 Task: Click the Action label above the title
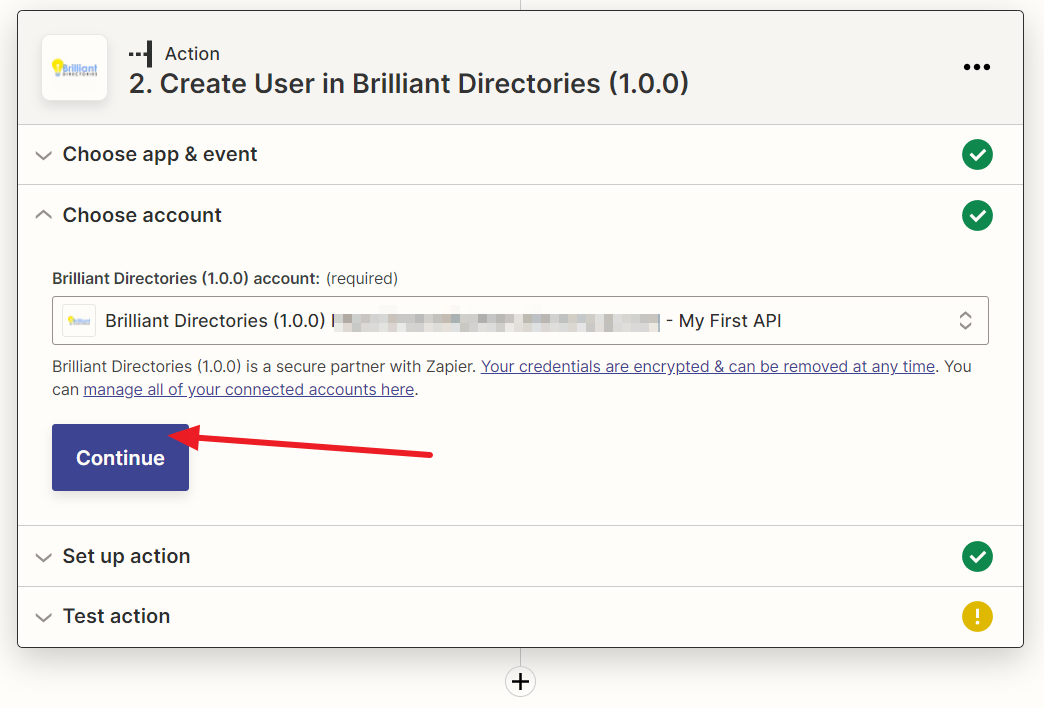(x=192, y=54)
